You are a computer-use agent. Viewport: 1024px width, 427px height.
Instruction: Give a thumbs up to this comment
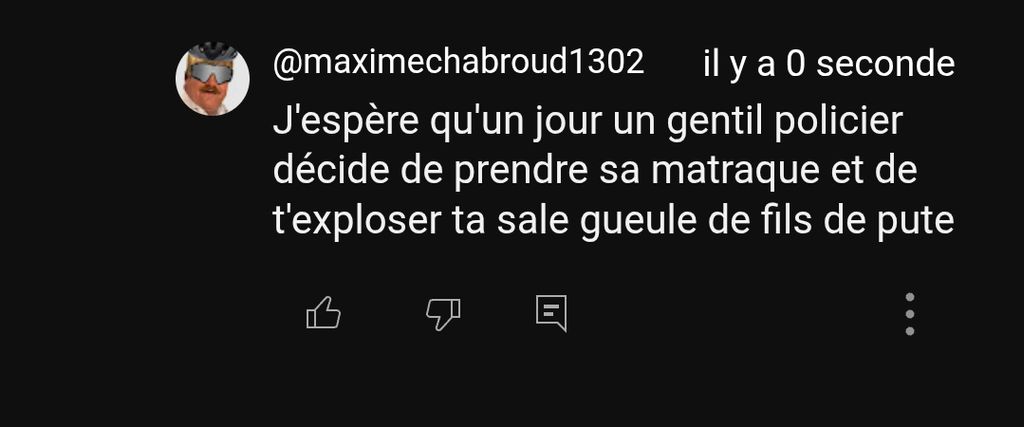323,312
